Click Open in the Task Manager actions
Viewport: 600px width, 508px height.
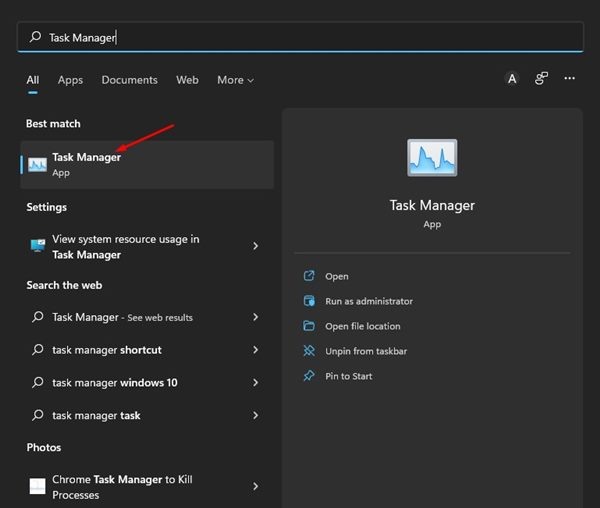[337, 276]
